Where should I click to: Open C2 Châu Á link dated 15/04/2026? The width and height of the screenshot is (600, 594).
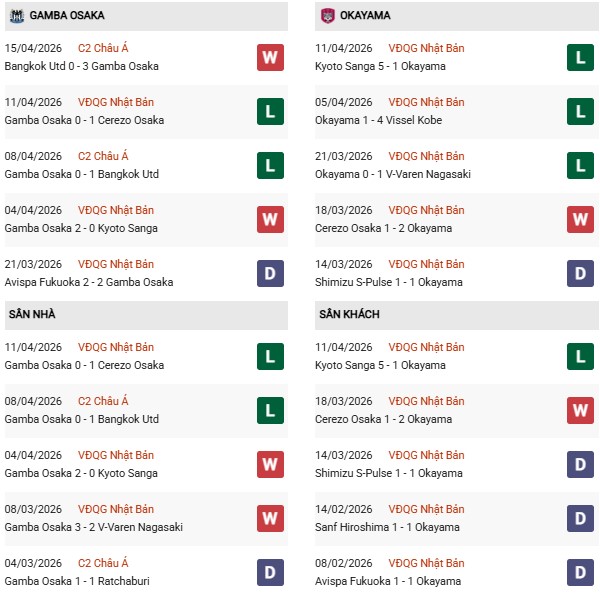click(102, 48)
